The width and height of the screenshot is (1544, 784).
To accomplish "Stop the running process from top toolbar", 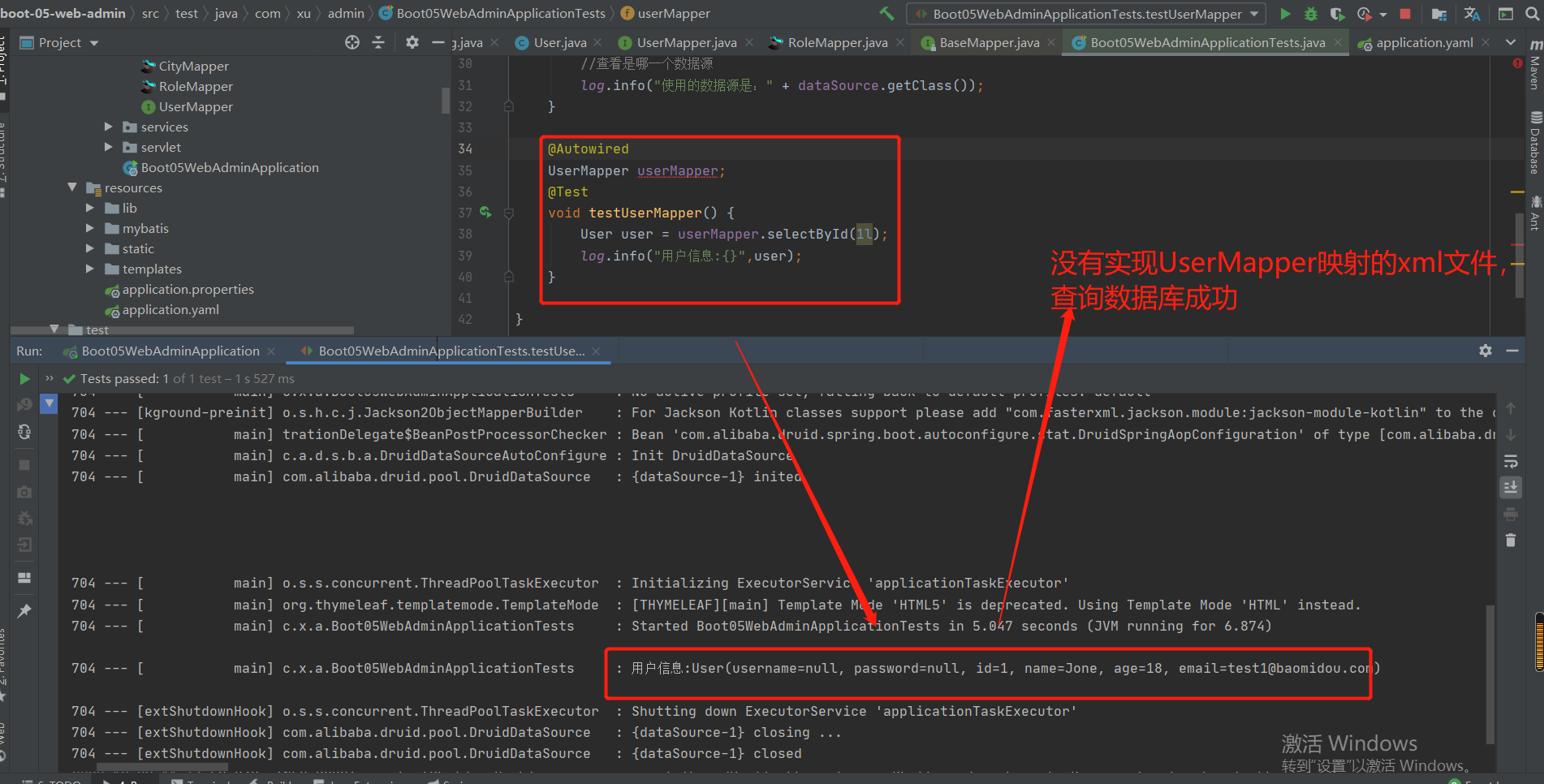I will pos(1405,14).
